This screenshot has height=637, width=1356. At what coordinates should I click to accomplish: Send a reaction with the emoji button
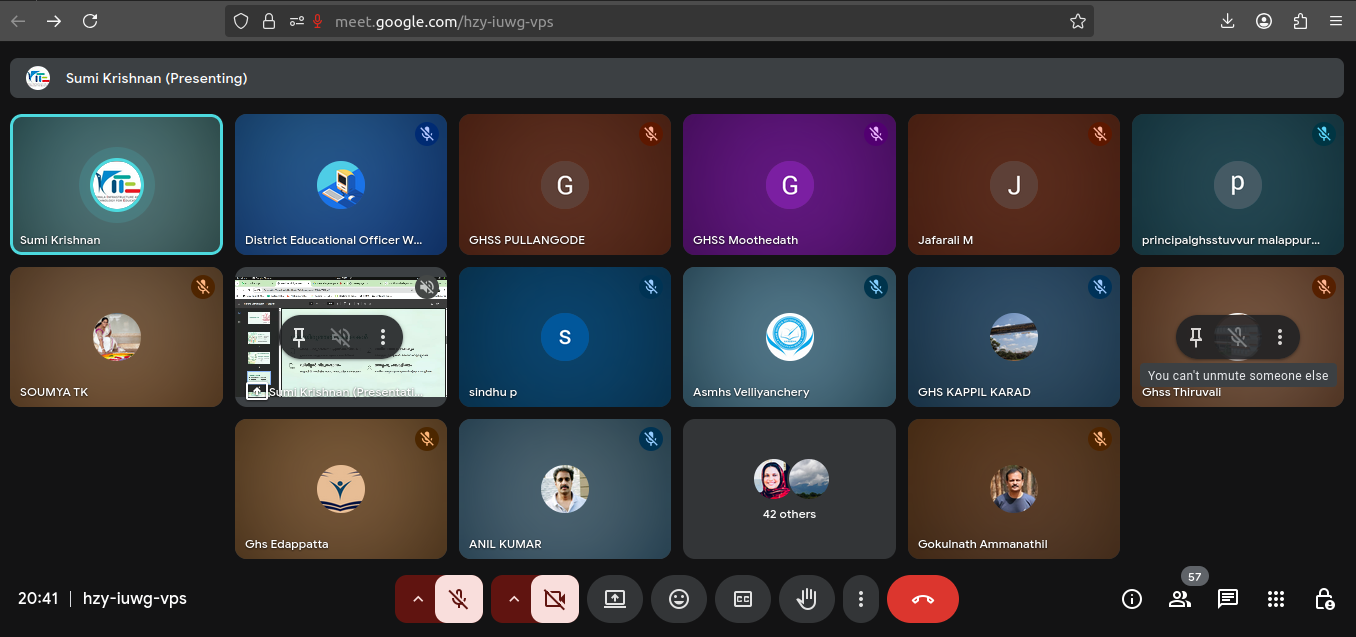(679, 599)
